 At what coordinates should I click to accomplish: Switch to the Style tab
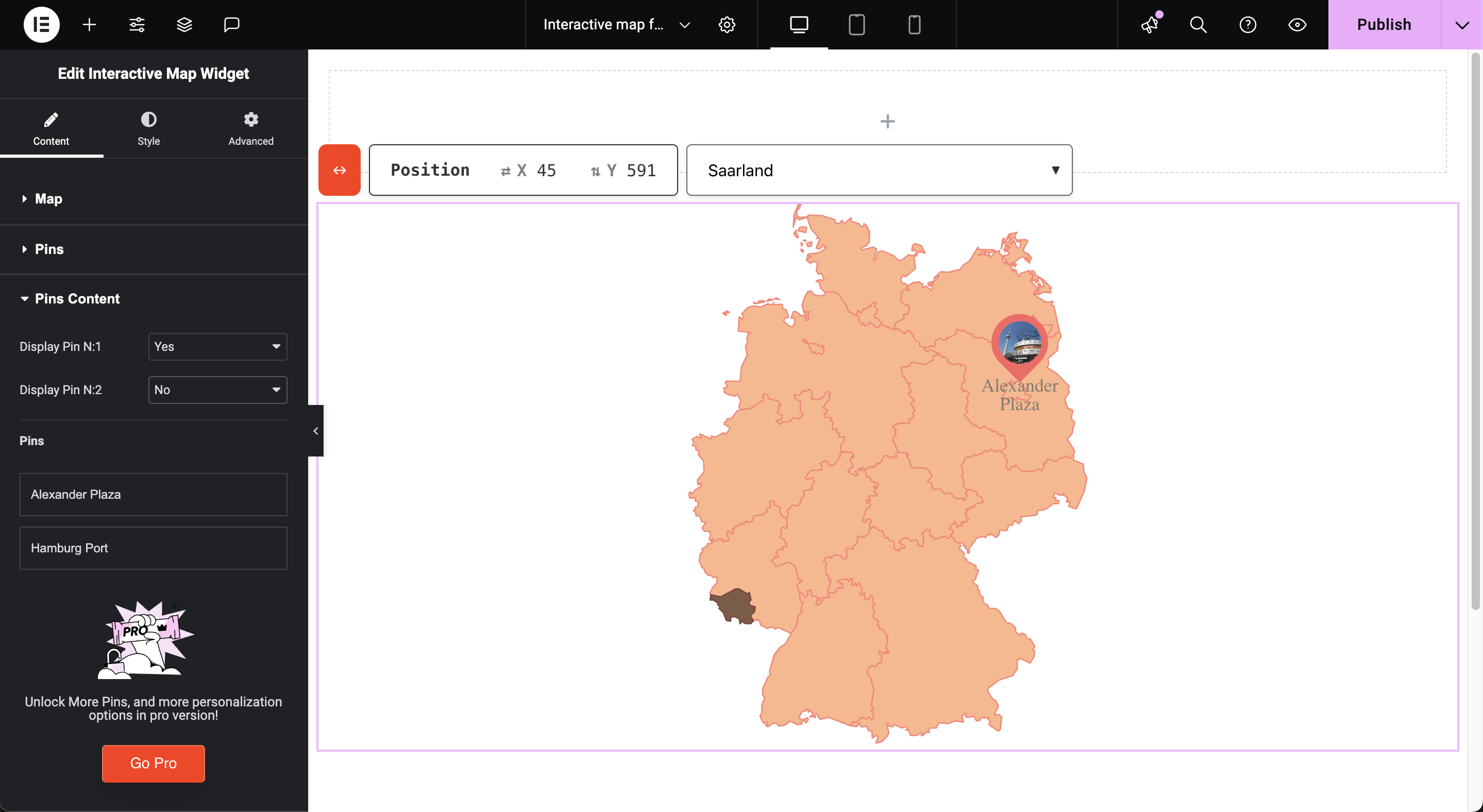(148, 128)
